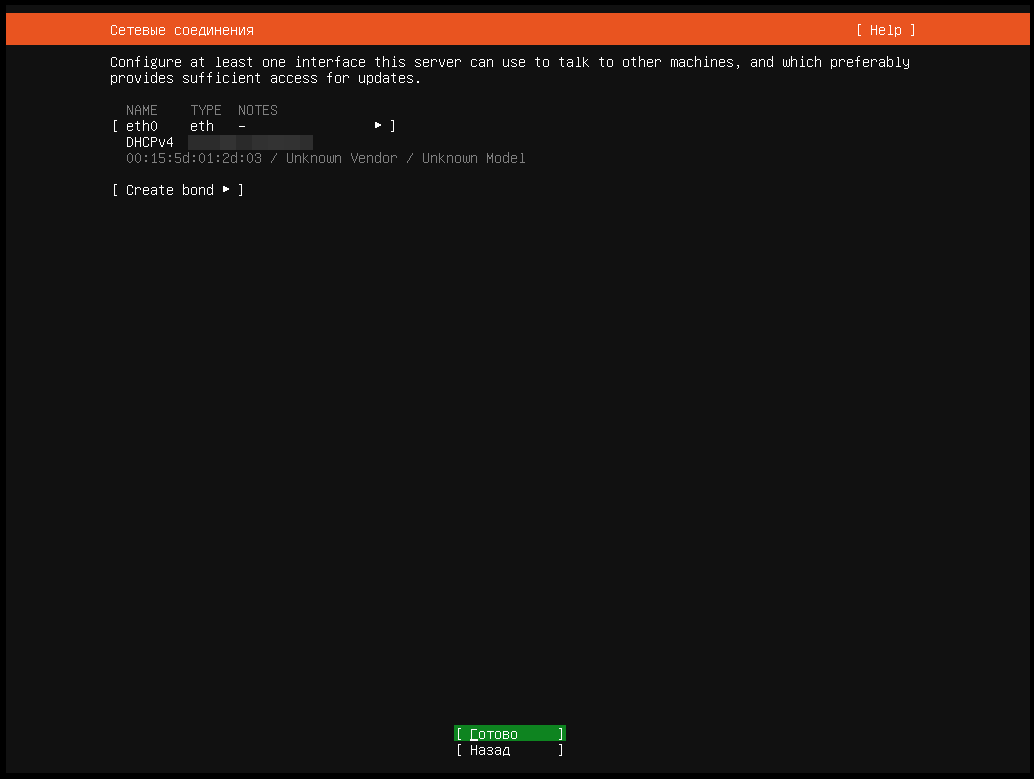The image size is (1034, 779).
Task: Click the Сетевые соединения title
Action: click(x=182, y=30)
